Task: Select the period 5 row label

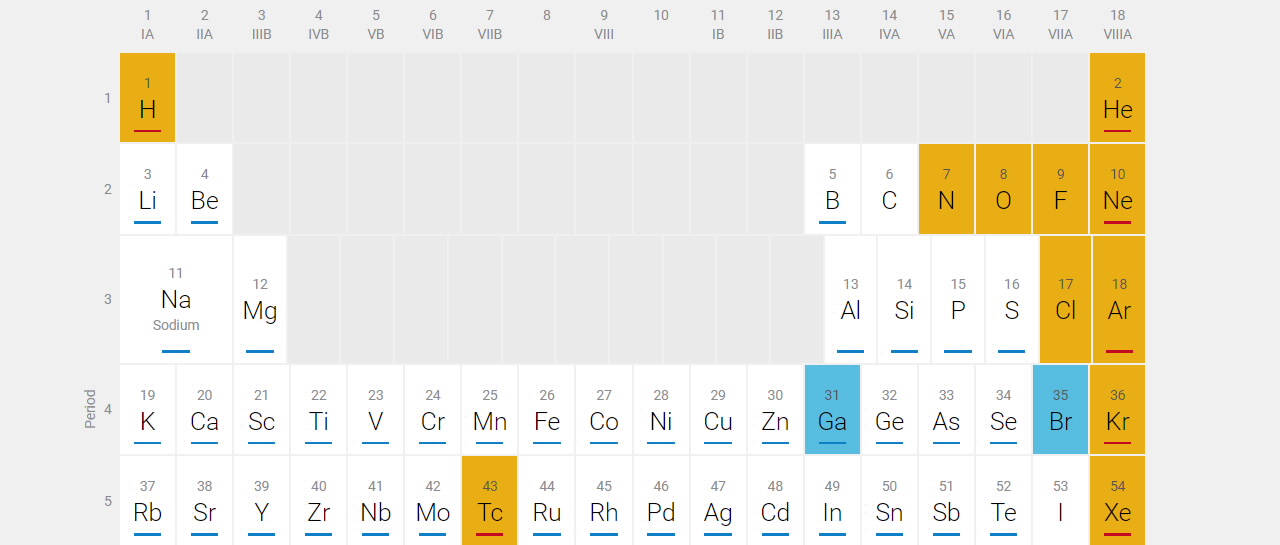Action: click(108, 500)
